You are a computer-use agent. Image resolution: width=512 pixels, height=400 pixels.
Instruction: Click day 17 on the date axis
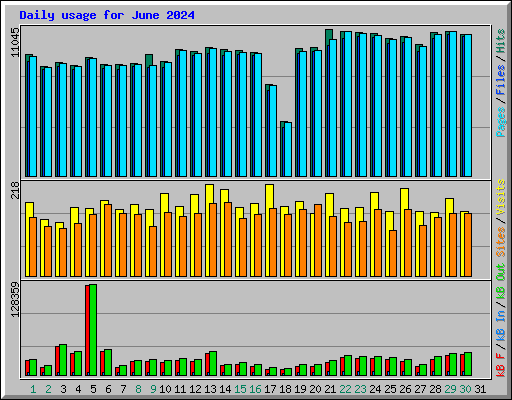[x=270, y=389]
